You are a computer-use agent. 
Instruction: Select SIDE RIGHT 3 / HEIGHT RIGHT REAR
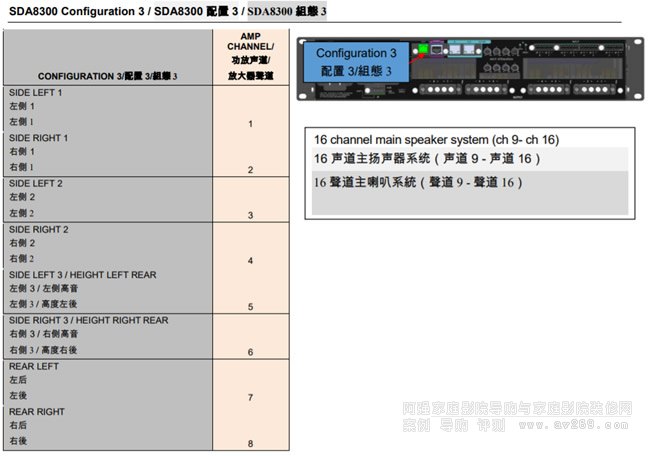(x=88, y=320)
